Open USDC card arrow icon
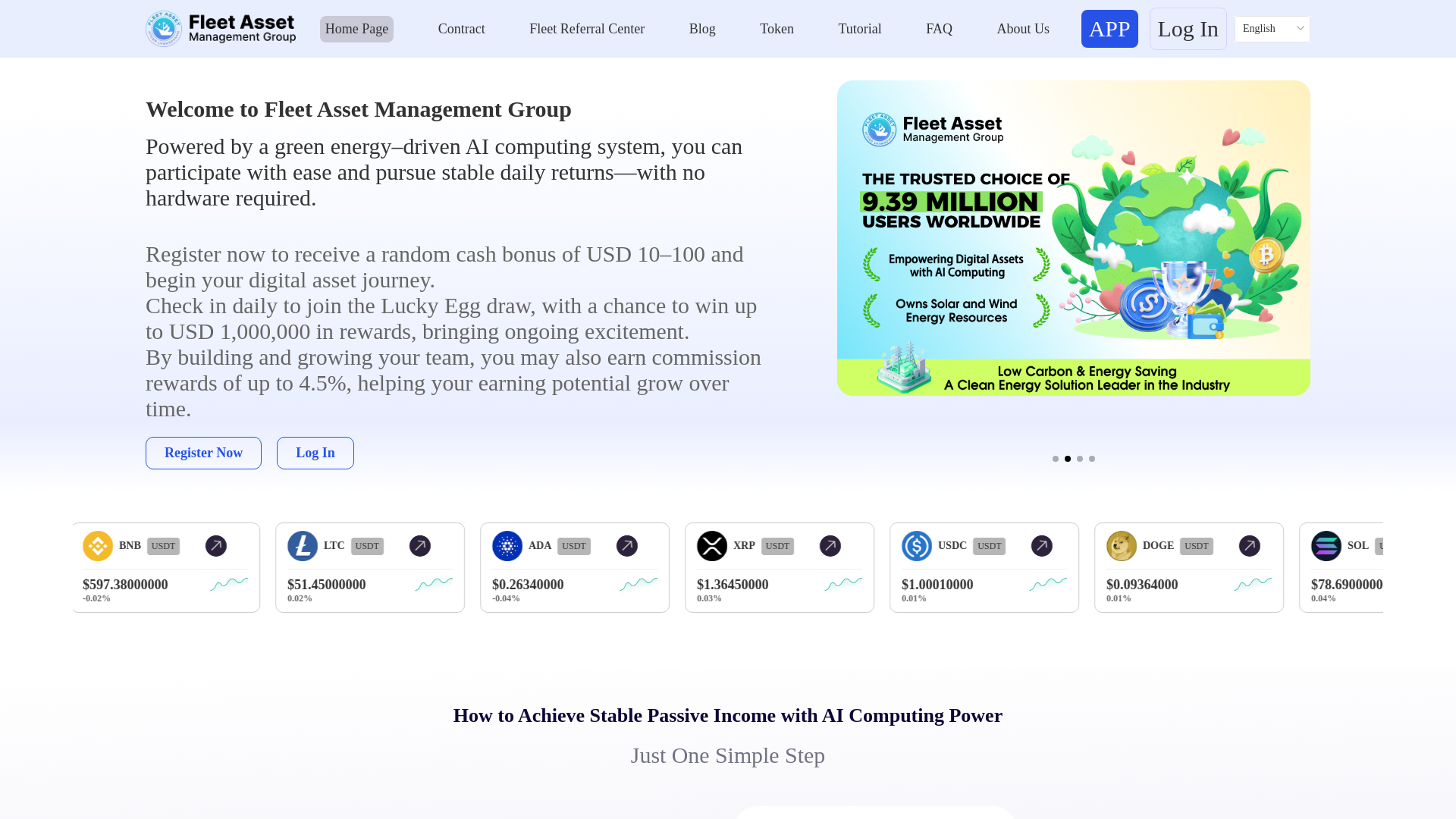Image resolution: width=1456 pixels, height=819 pixels. (1042, 546)
